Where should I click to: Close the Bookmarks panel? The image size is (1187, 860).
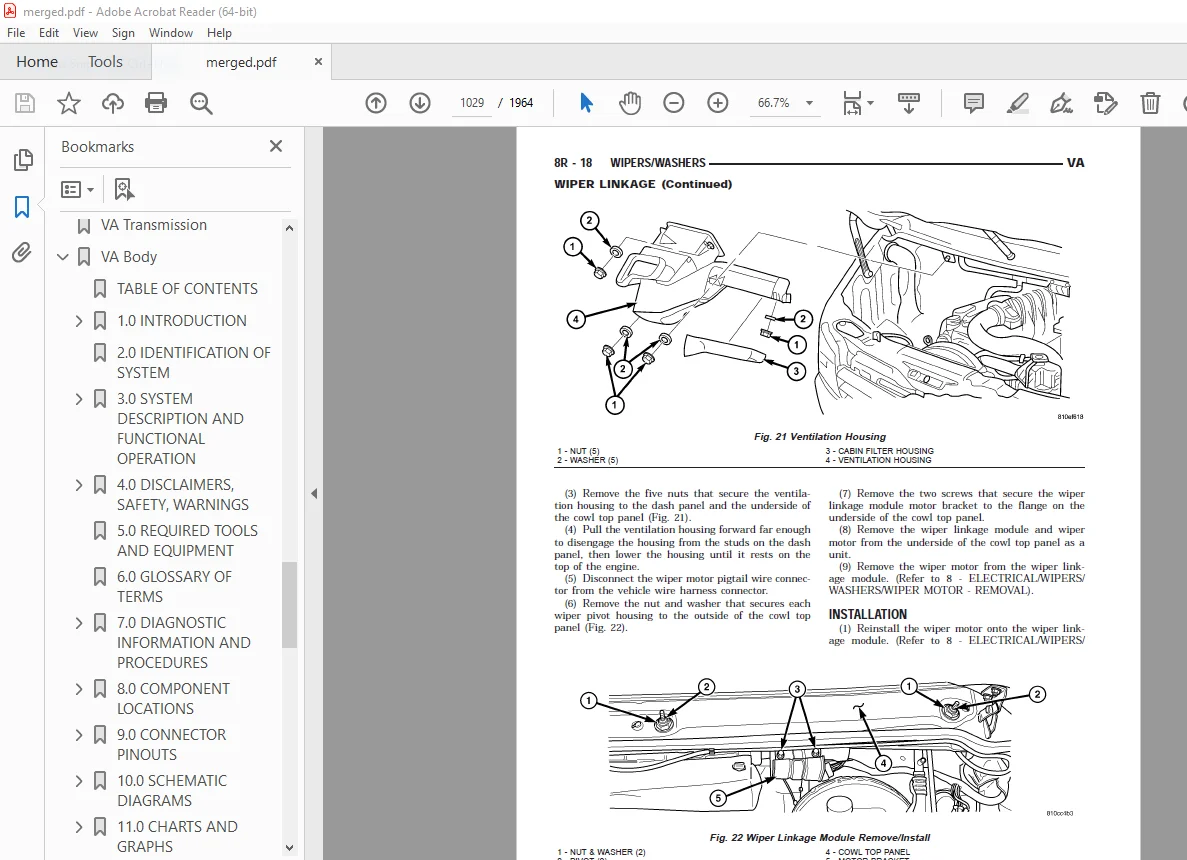pos(276,146)
